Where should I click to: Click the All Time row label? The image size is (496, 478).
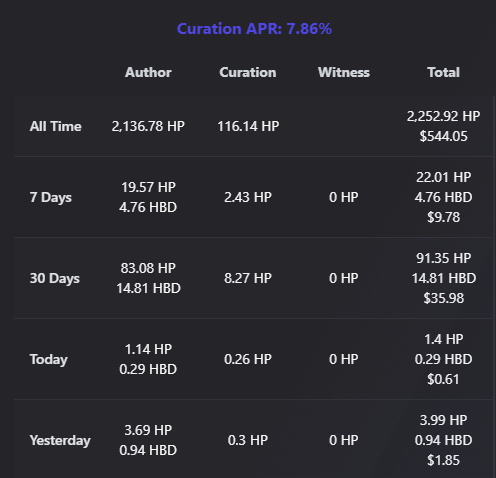[56, 126]
